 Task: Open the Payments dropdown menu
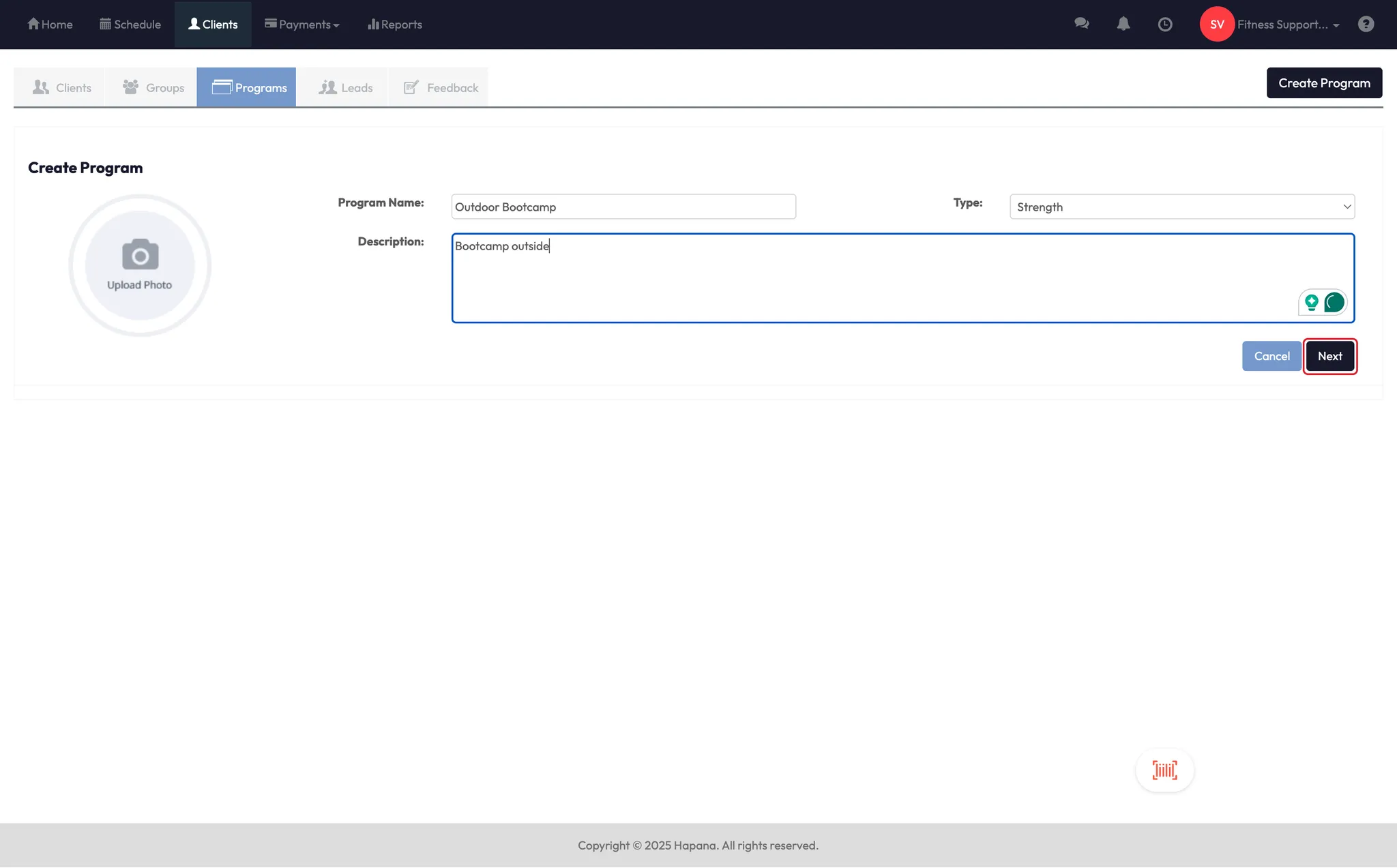tap(302, 25)
